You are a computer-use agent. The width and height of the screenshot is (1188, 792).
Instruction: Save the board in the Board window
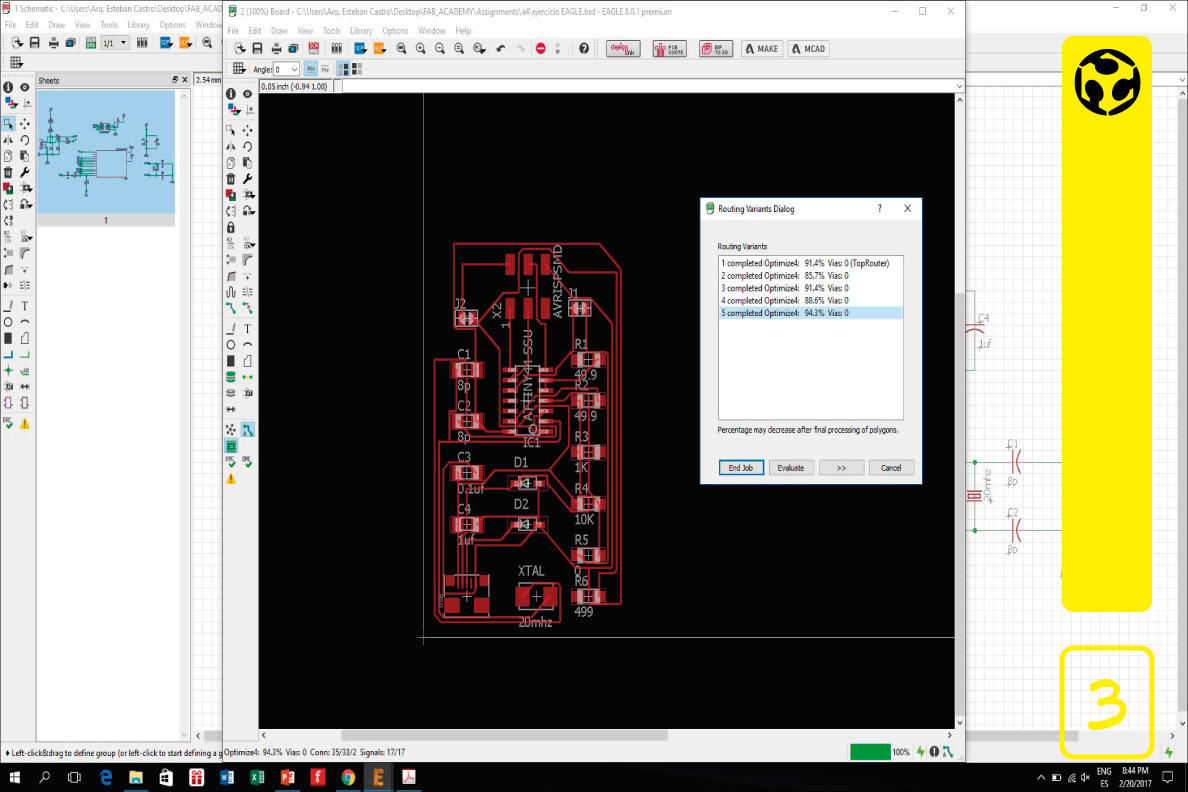click(x=258, y=49)
